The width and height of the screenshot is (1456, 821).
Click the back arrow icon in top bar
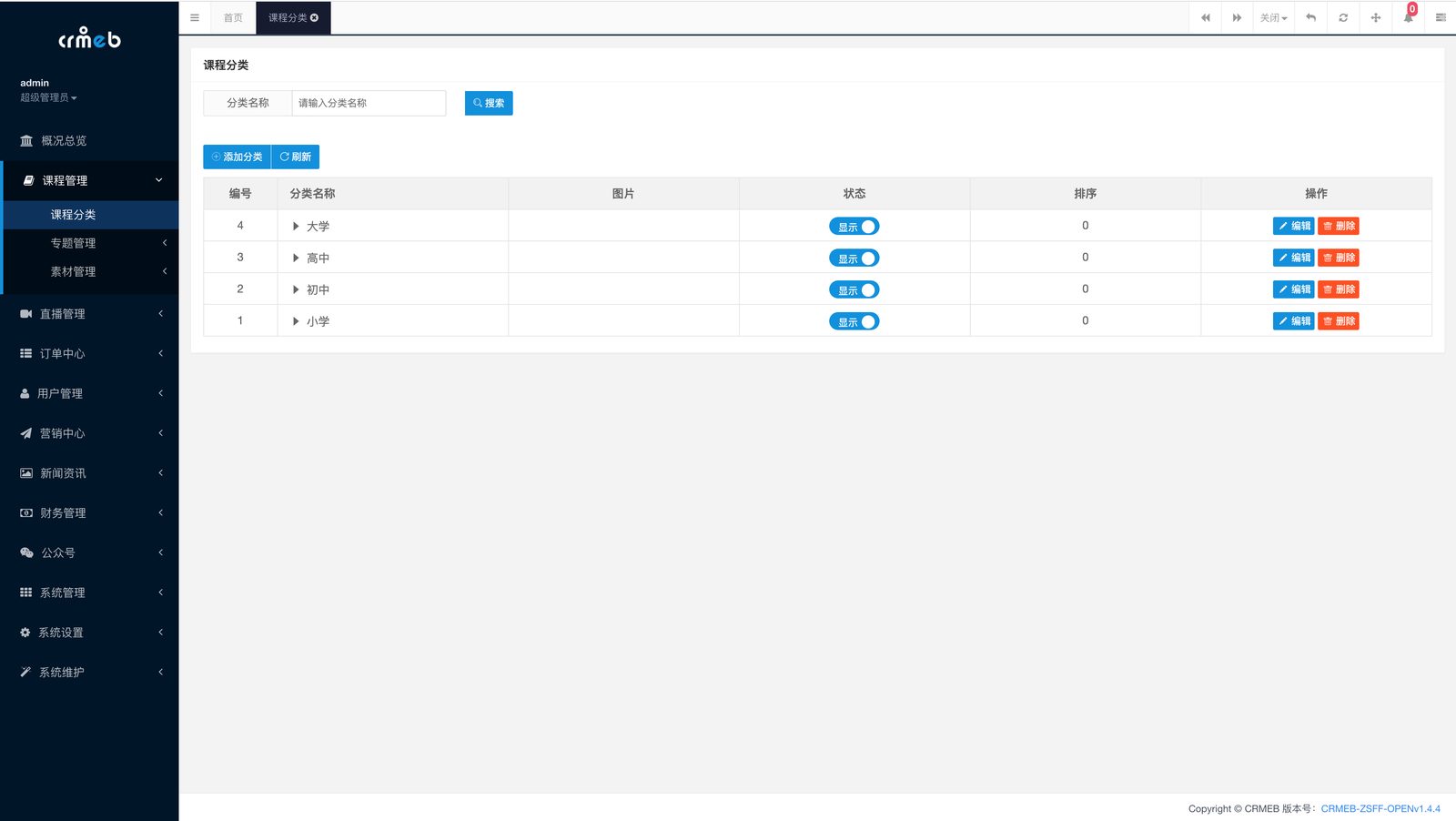[x=1311, y=17]
